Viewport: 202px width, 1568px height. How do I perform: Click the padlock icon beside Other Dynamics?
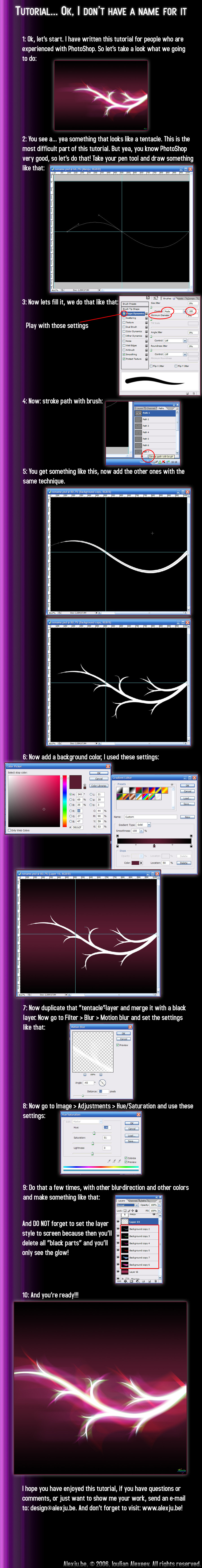(x=147, y=336)
